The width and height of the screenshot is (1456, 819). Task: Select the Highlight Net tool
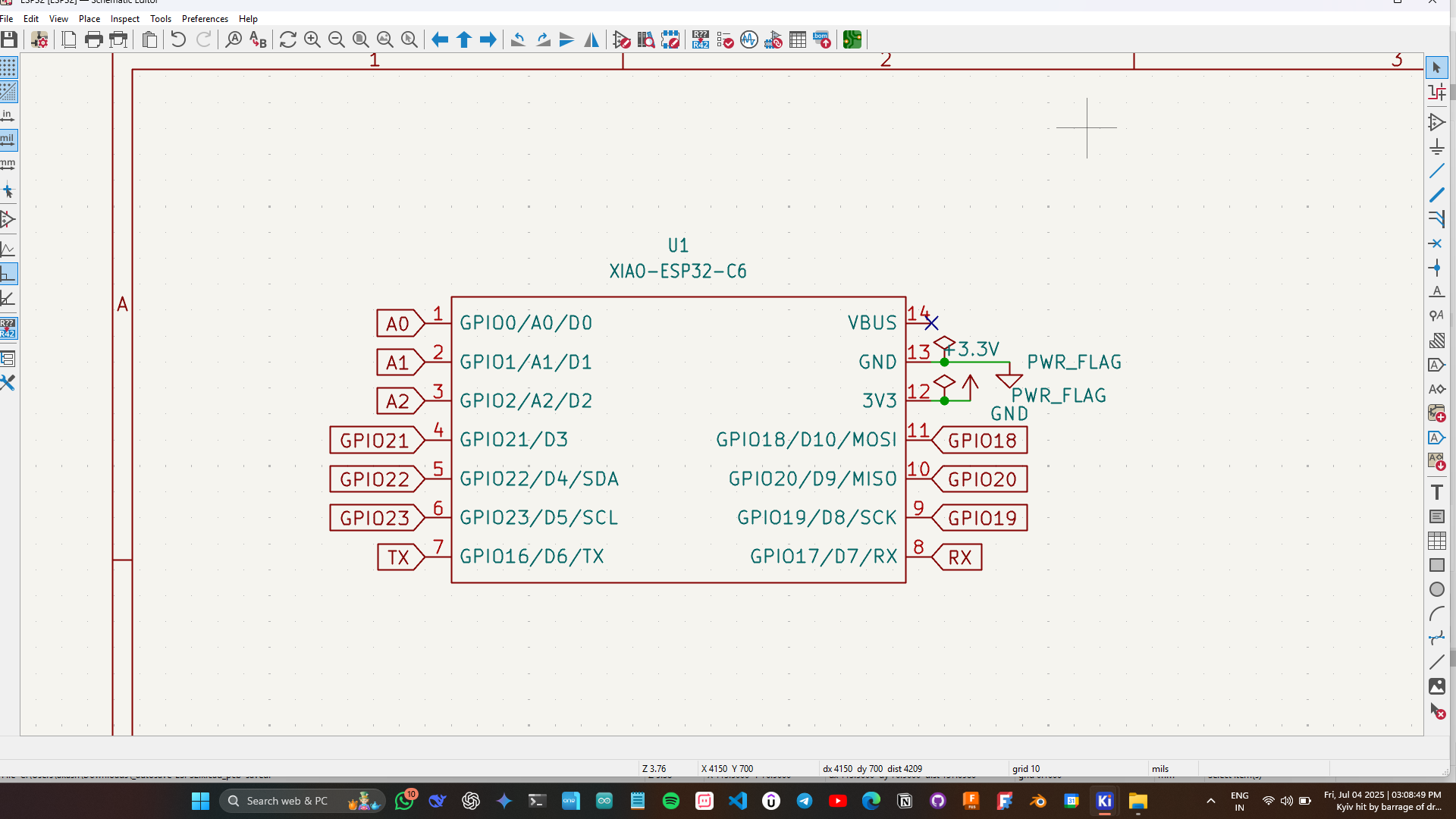coord(1436,92)
